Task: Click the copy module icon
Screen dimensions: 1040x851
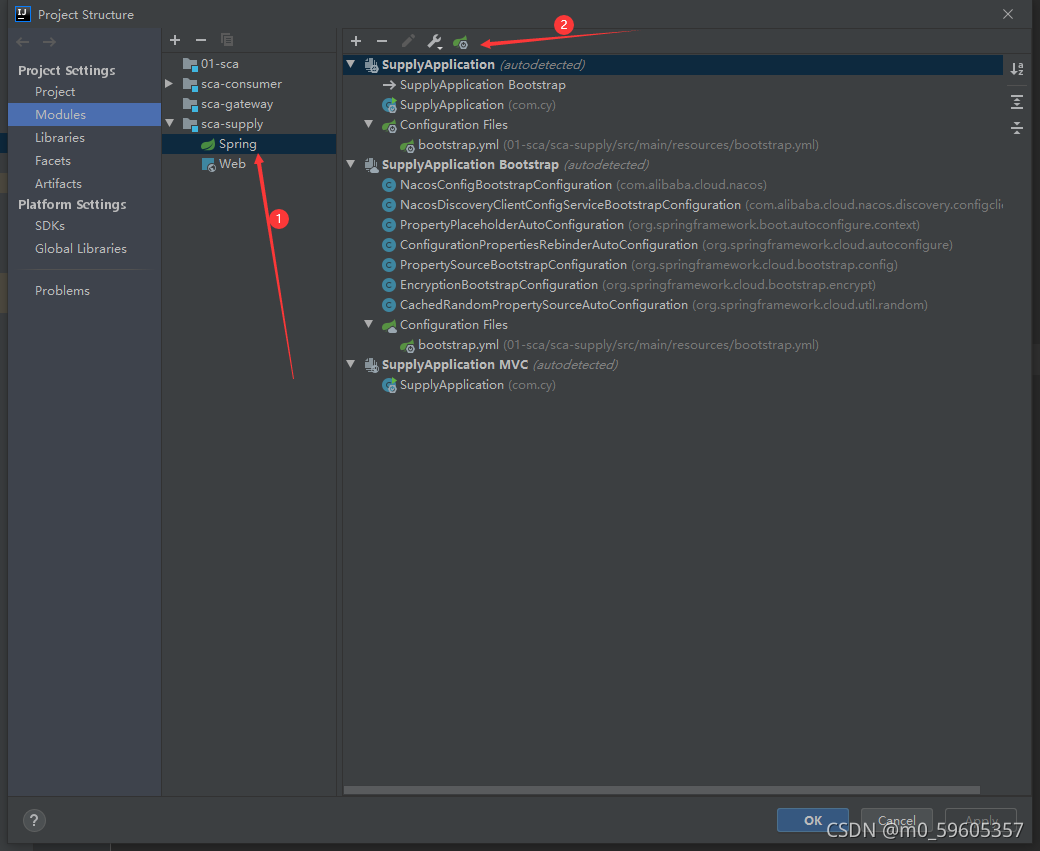Action: click(x=227, y=39)
